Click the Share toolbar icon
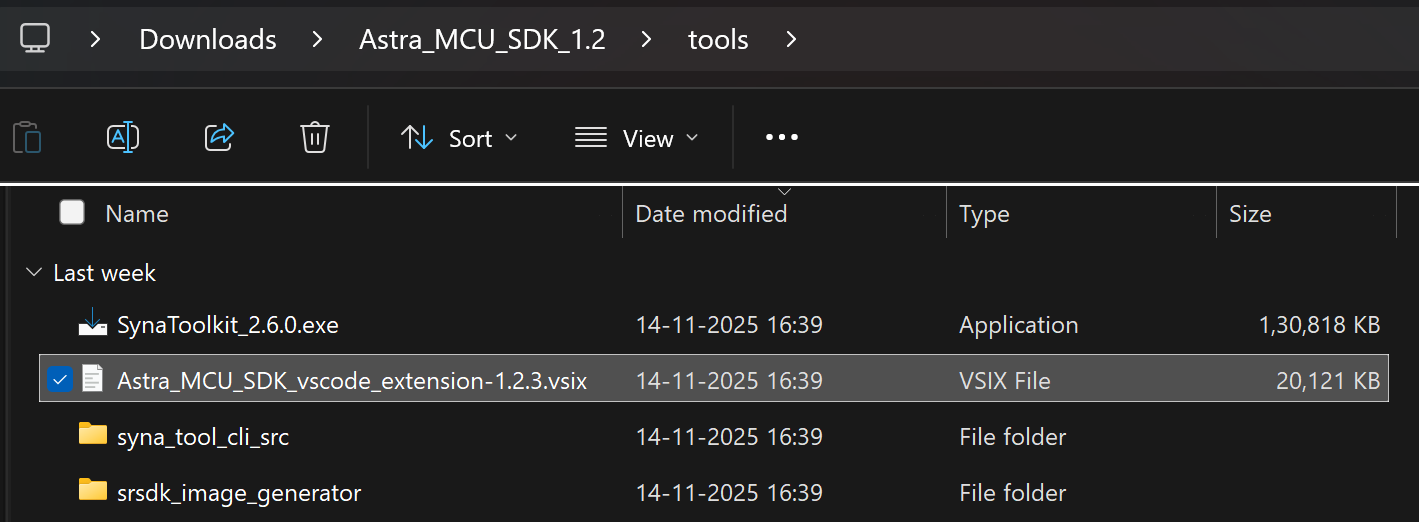 click(219, 137)
